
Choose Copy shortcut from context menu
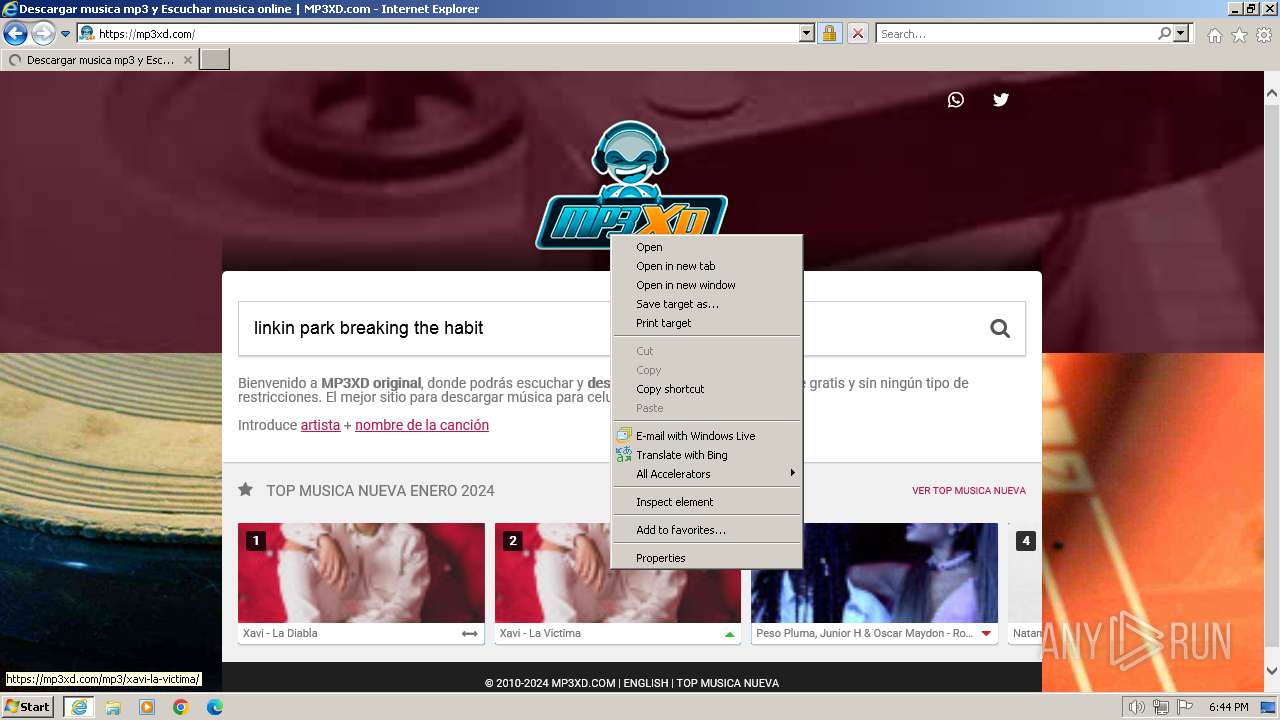706,389
